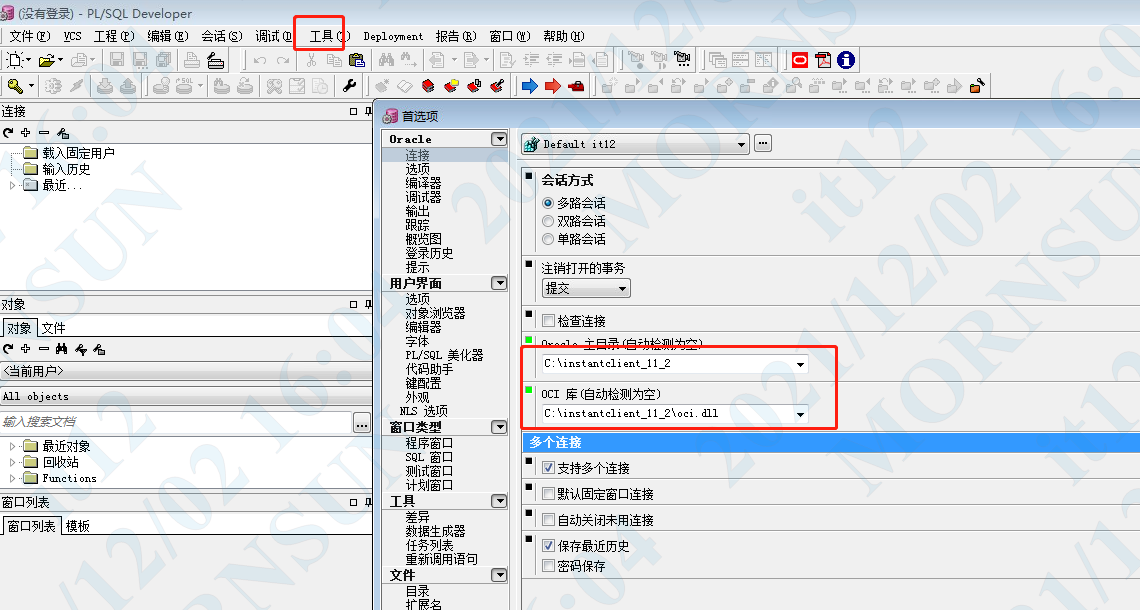Open a new program window via the New icon
1140x610 pixels.
point(12,60)
